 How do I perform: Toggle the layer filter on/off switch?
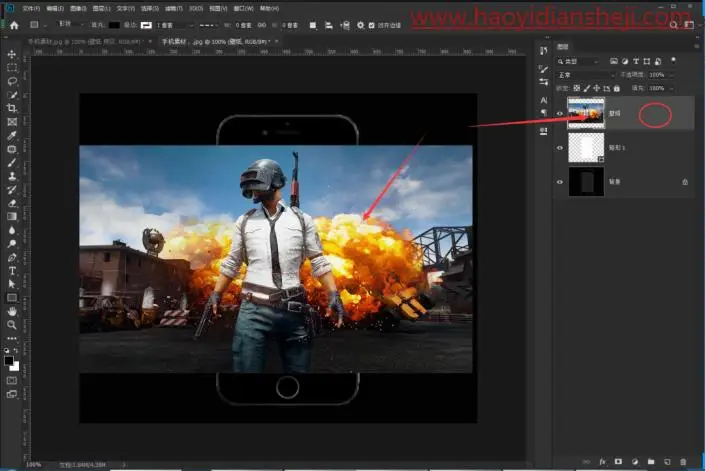(x=673, y=60)
